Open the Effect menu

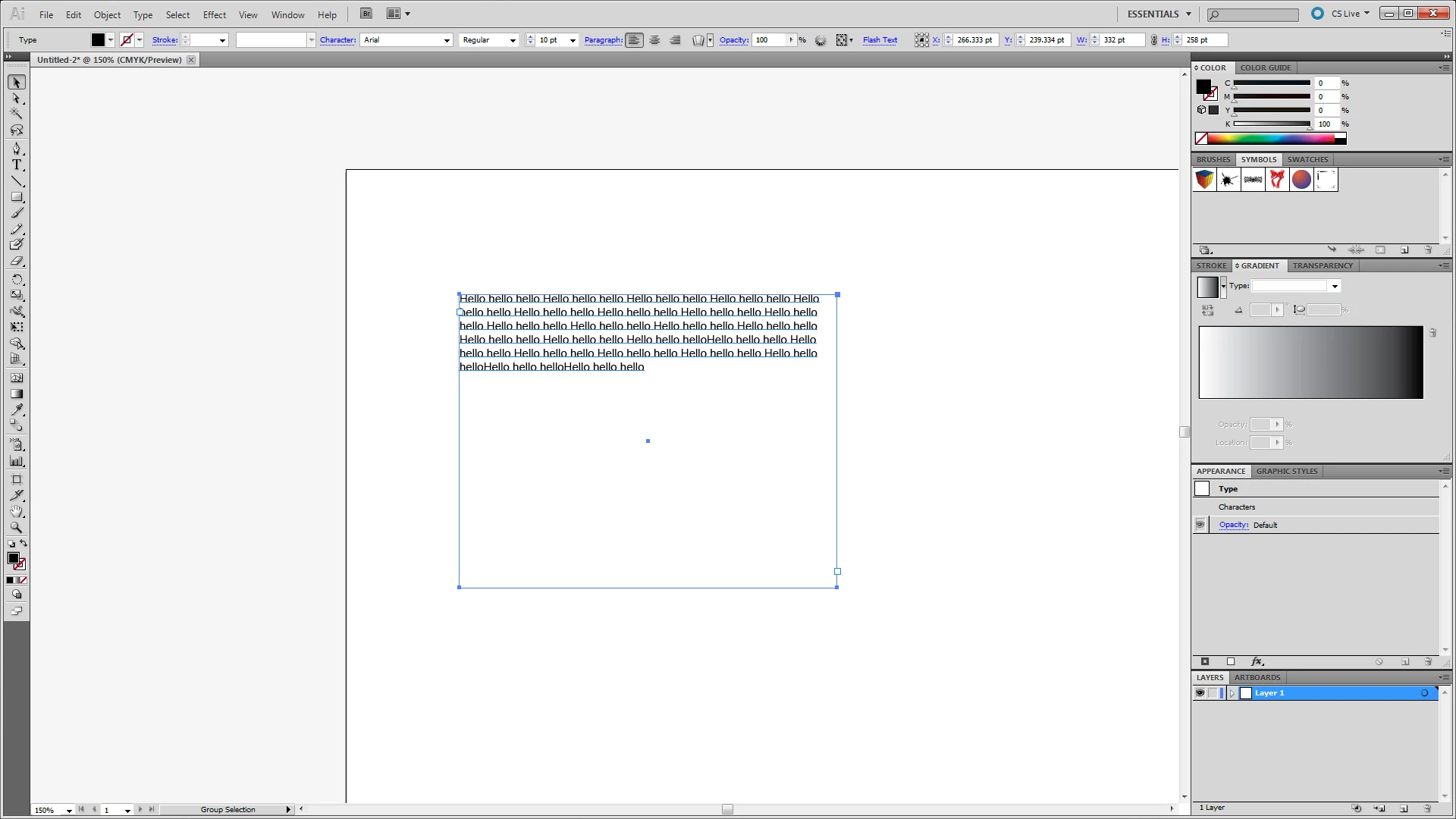coord(214,14)
